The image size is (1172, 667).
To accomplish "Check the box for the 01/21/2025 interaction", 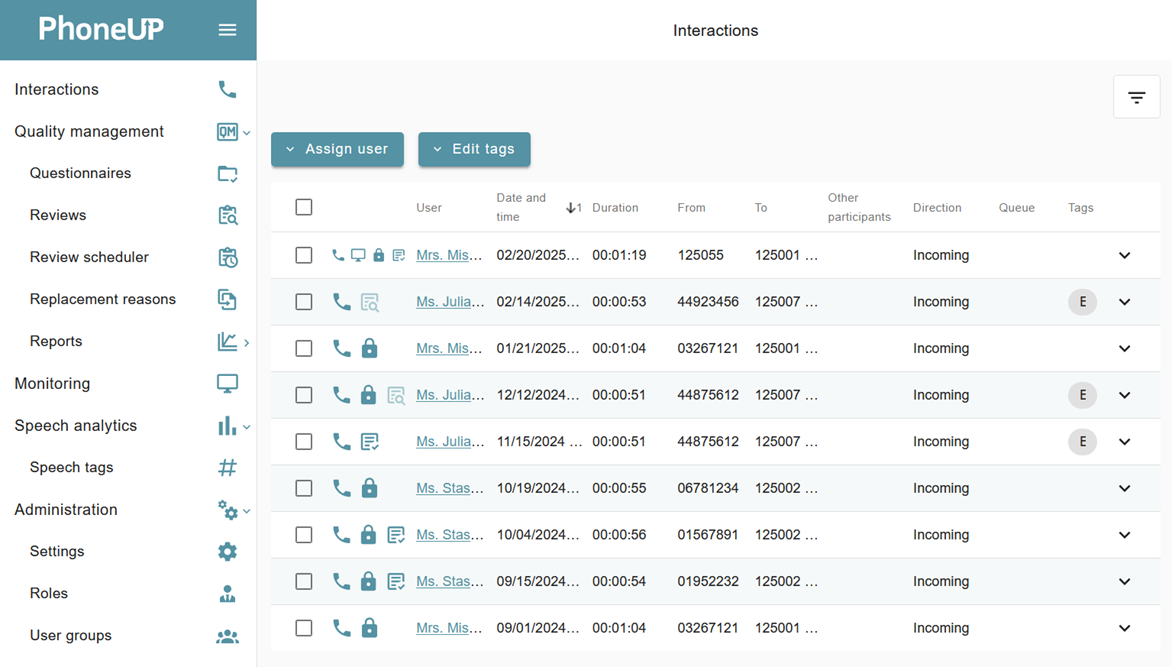I will (303, 348).
